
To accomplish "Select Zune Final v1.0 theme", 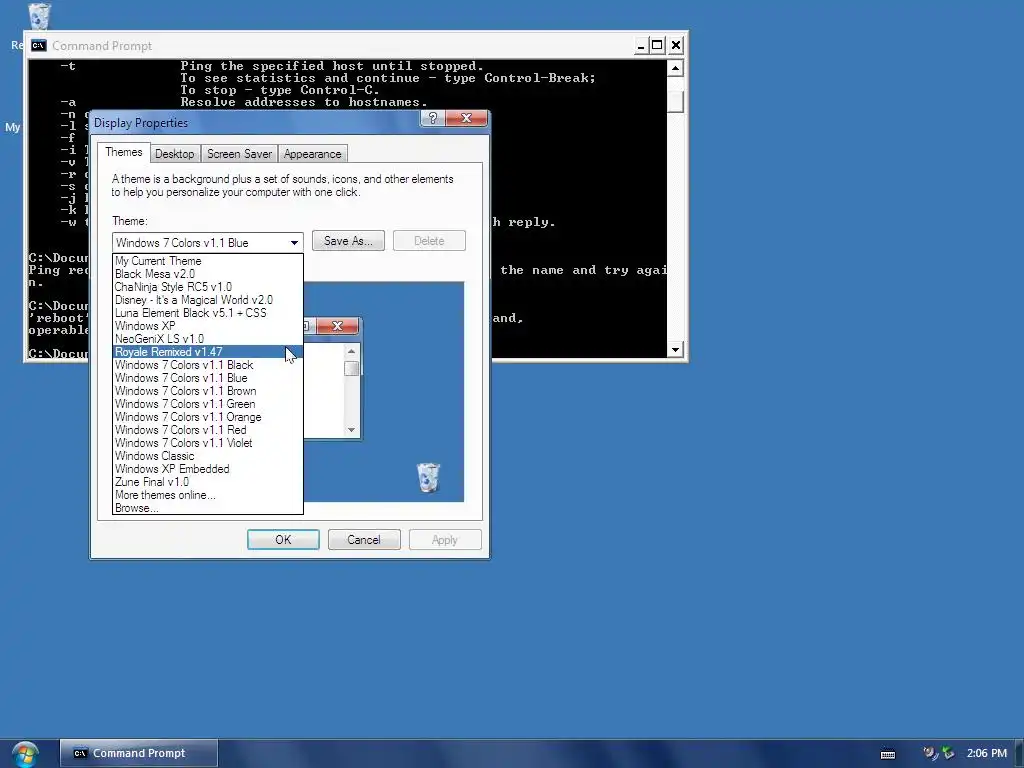I will click(208, 482).
